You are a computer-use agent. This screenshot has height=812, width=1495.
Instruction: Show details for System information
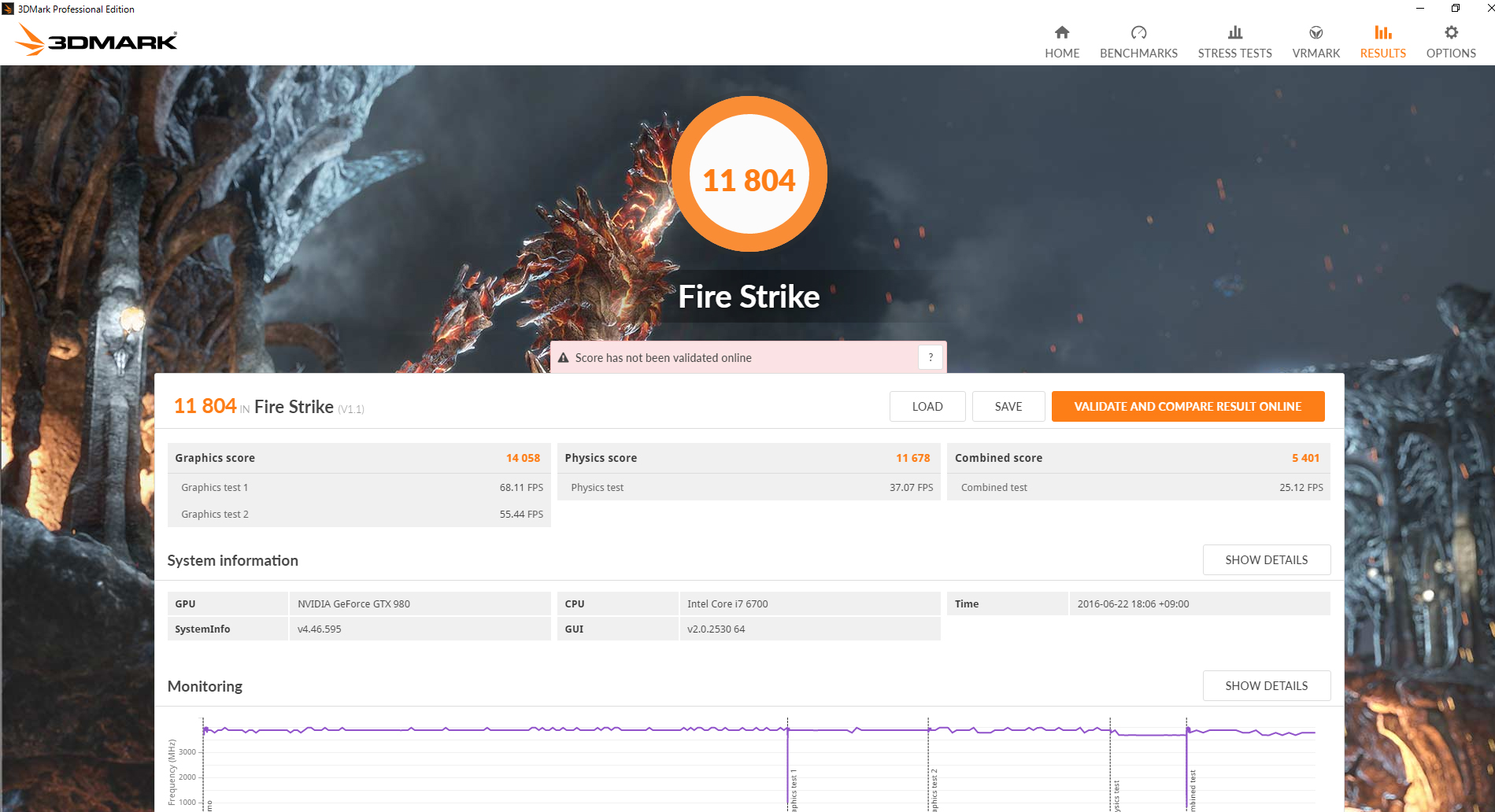tap(1267, 560)
